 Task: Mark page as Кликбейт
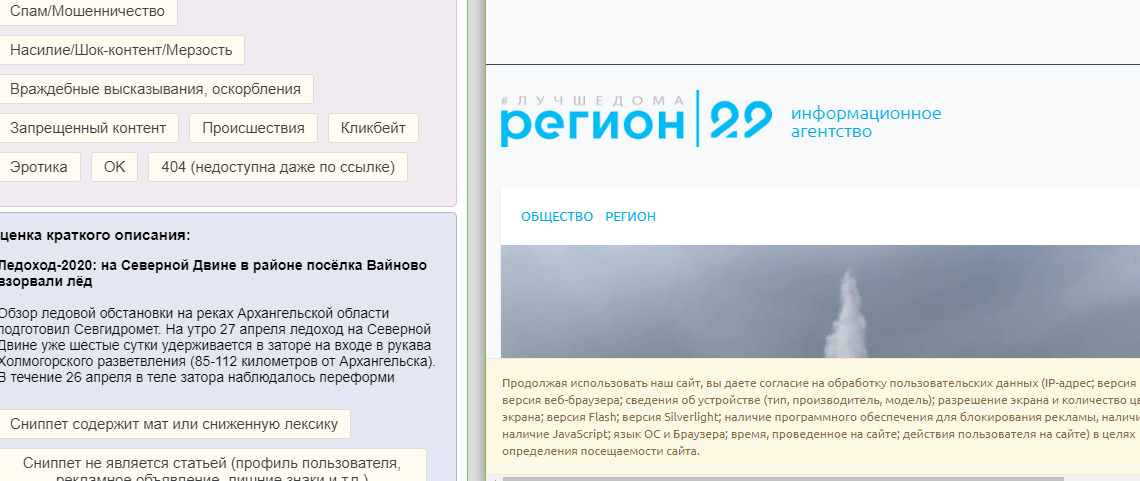coord(373,128)
